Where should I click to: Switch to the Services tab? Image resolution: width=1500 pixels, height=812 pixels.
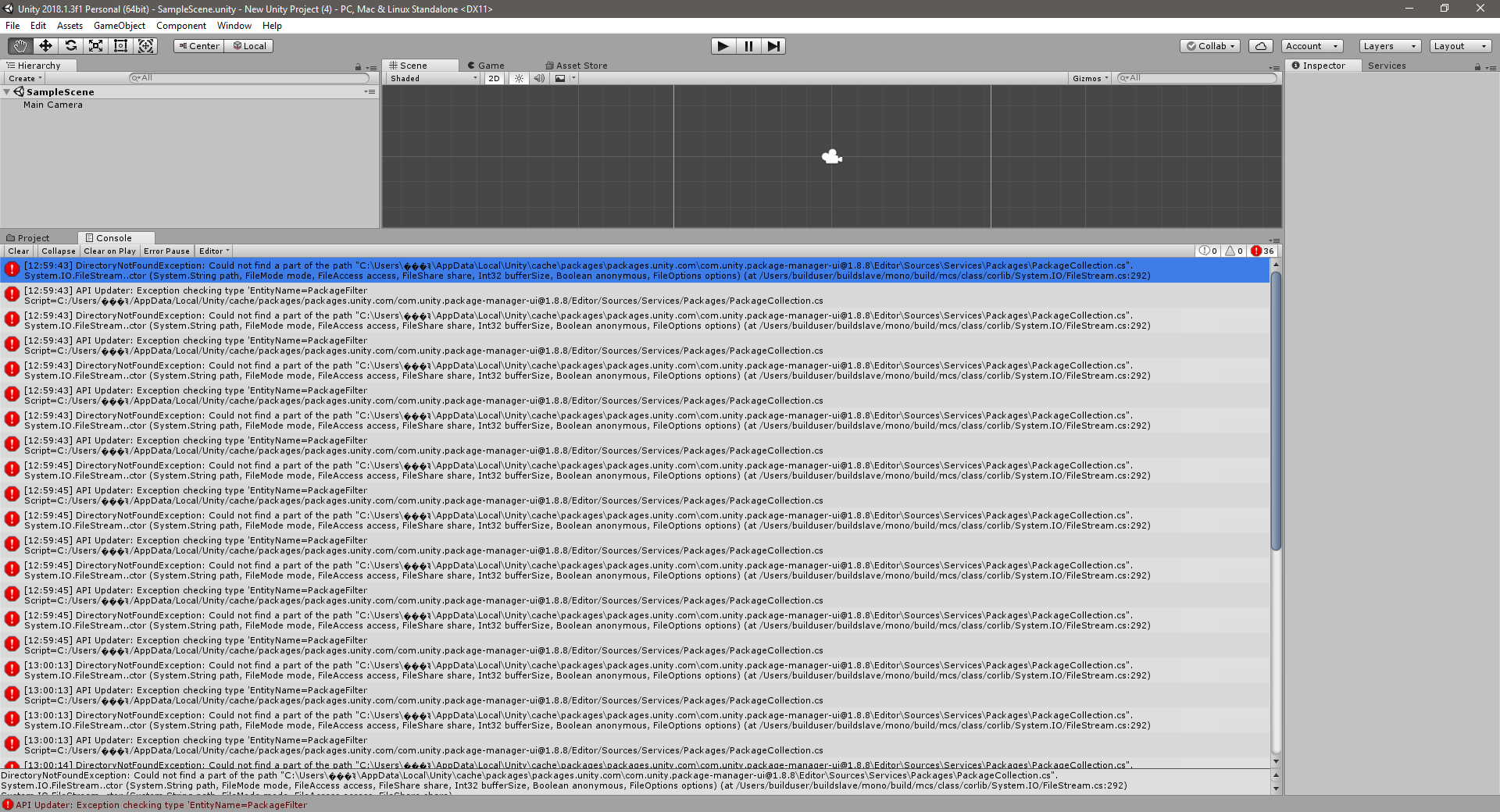(x=1387, y=66)
